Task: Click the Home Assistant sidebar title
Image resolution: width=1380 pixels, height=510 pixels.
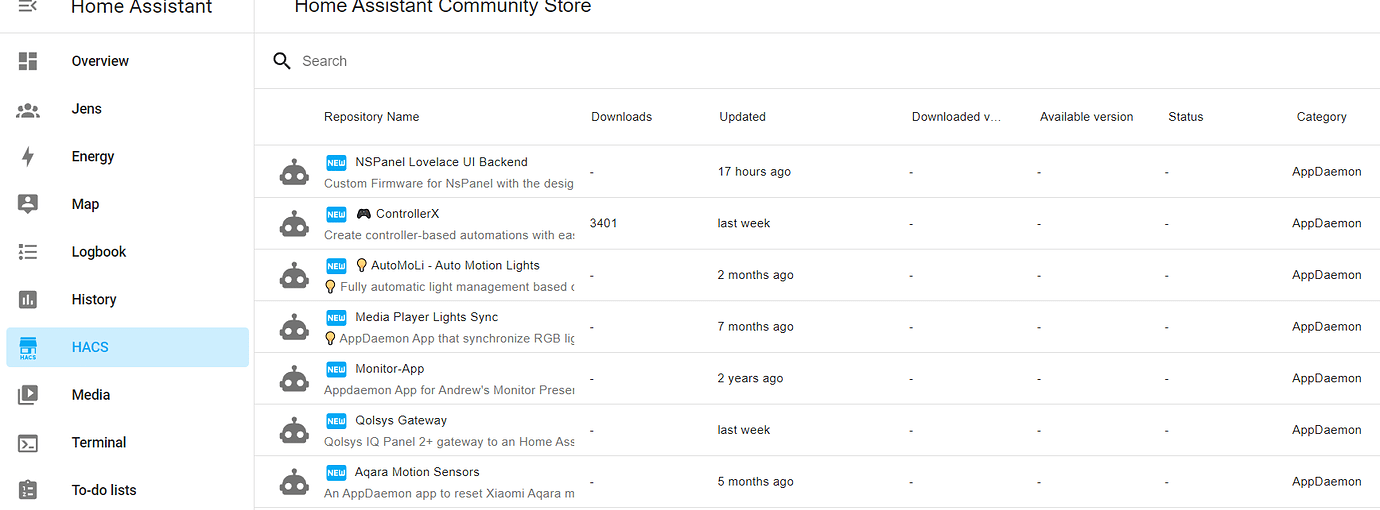Action: tap(141, 8)
